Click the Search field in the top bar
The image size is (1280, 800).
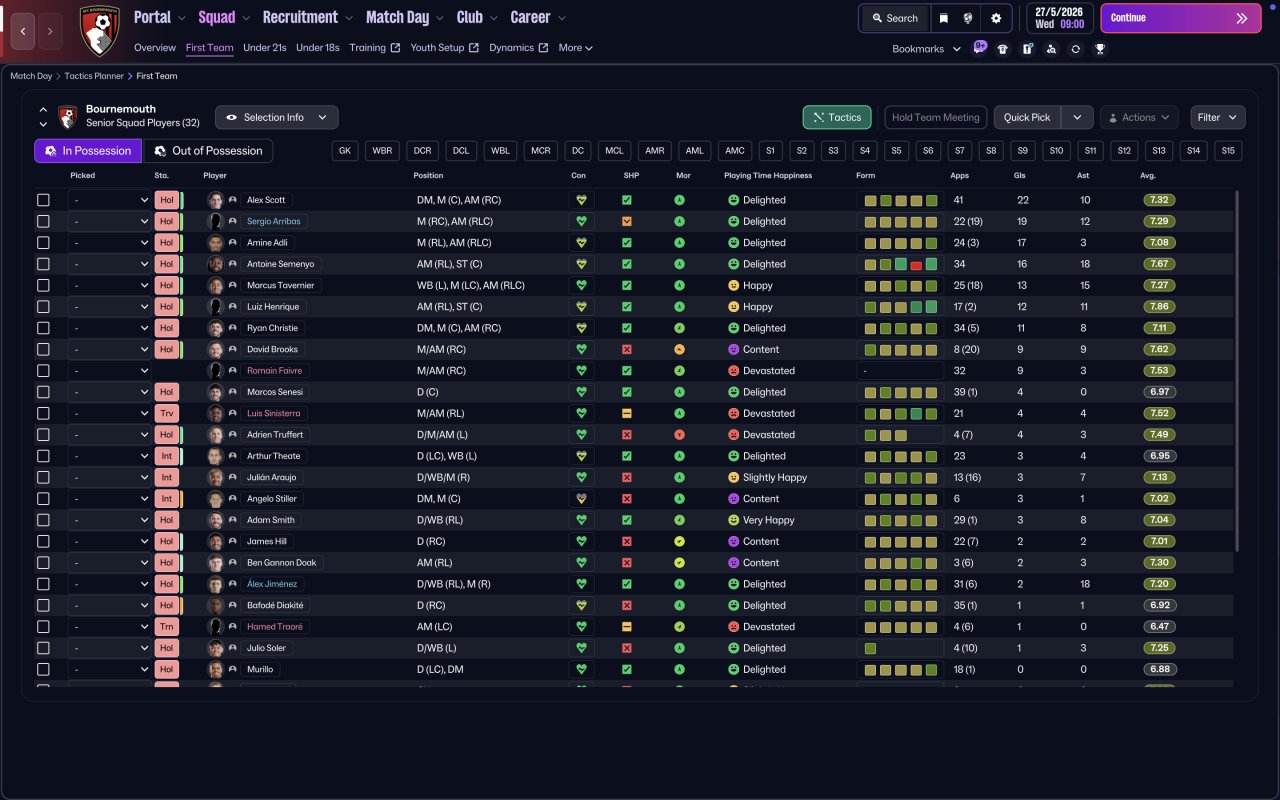[x=894, y=18]
